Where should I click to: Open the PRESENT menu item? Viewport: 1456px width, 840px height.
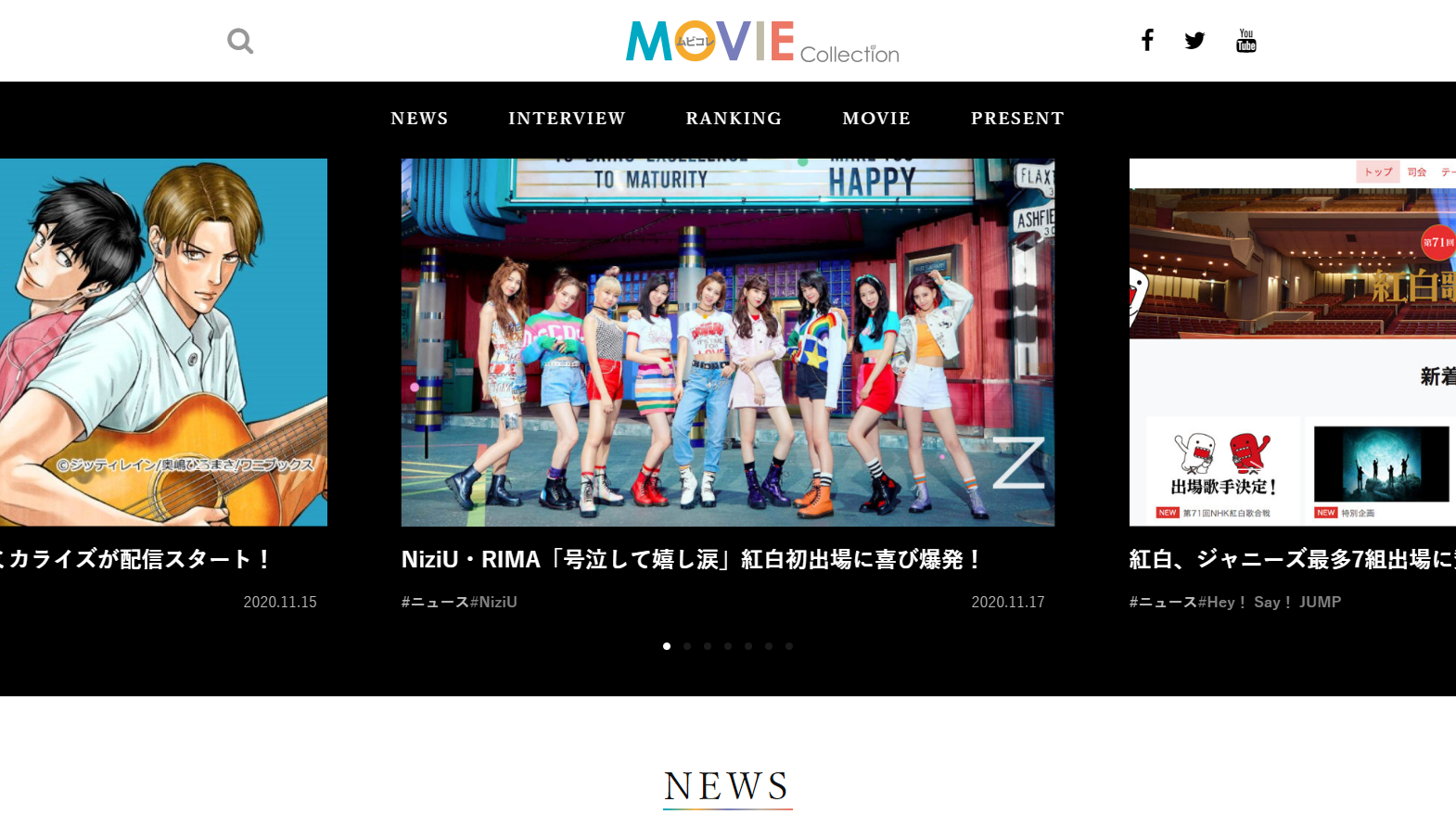click(x=1017, y=118)
